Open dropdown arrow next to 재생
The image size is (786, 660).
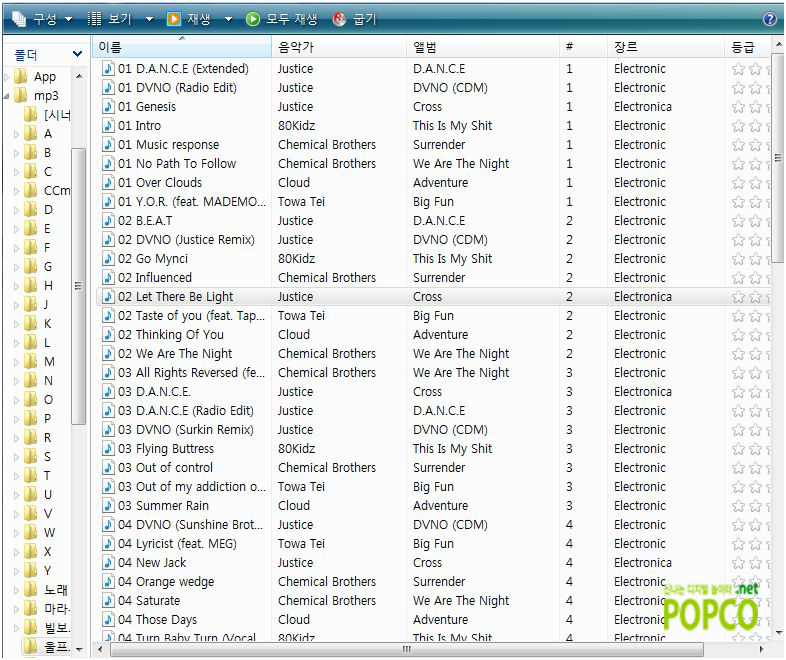[x=229, y=20]
